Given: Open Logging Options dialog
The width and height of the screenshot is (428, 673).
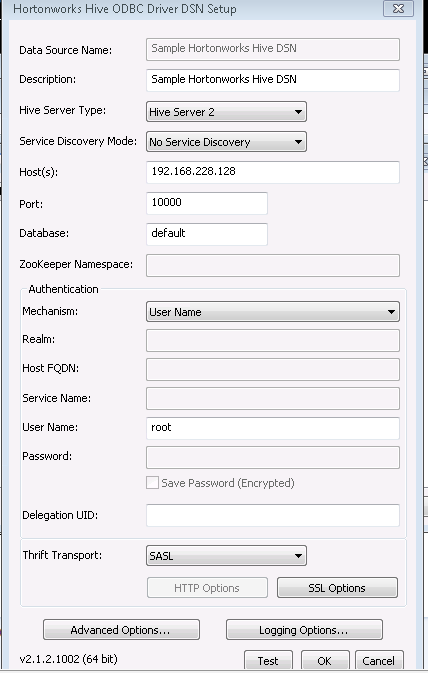Looking at the screenshot, I should [x=304, y=630].
